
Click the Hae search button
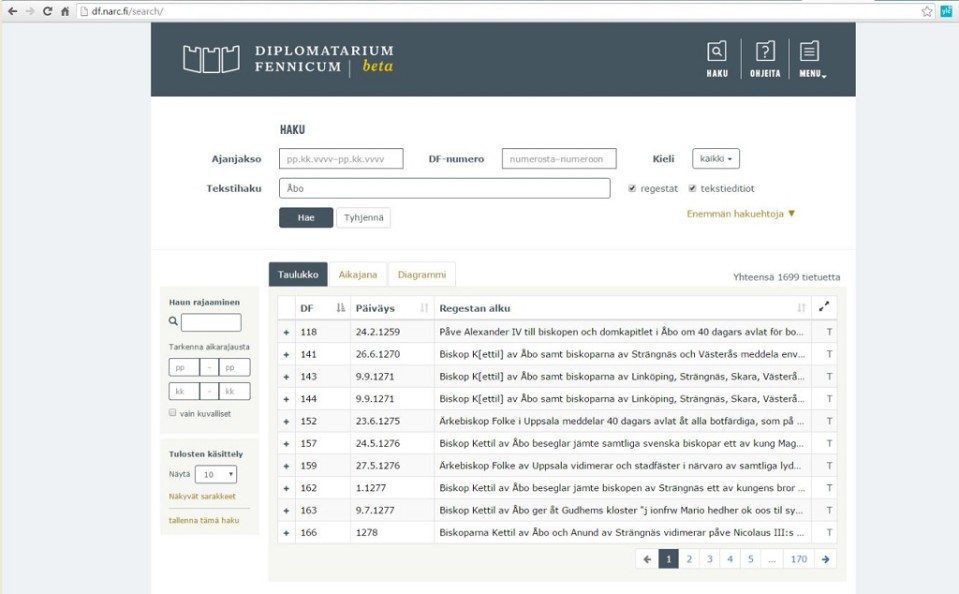(x=305, y=217)
